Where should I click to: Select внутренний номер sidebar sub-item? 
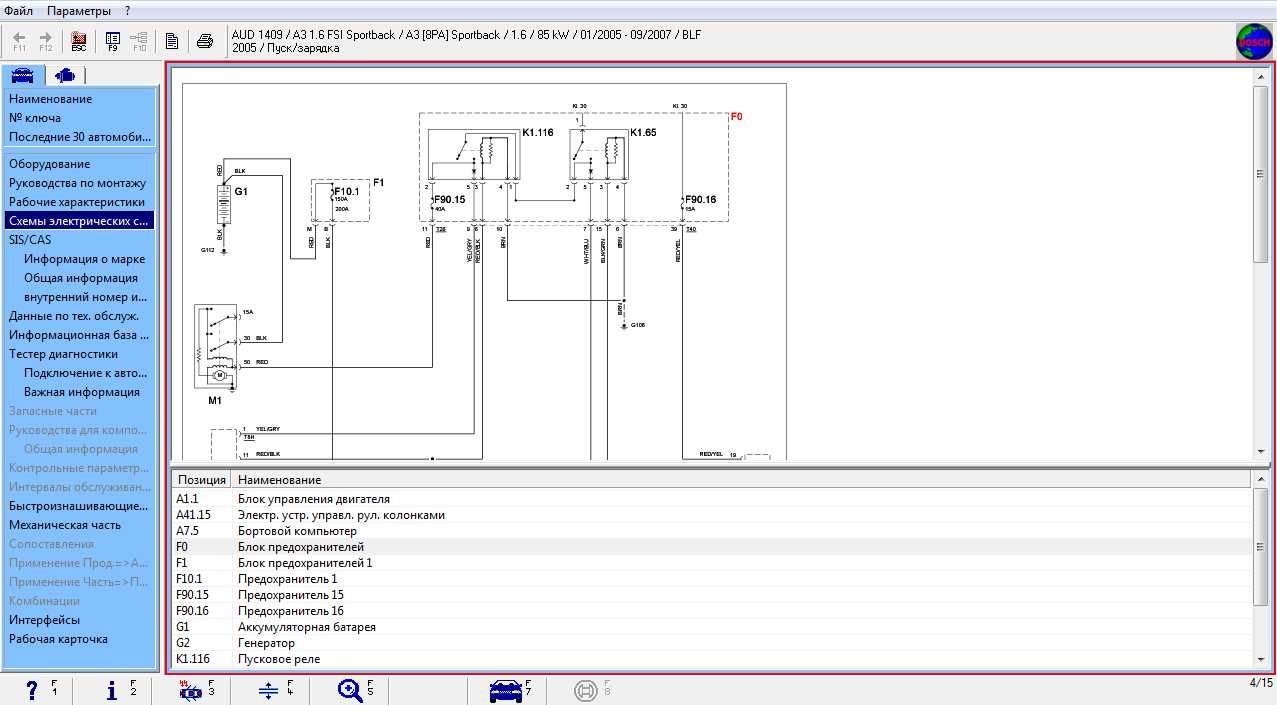(85, 297)
